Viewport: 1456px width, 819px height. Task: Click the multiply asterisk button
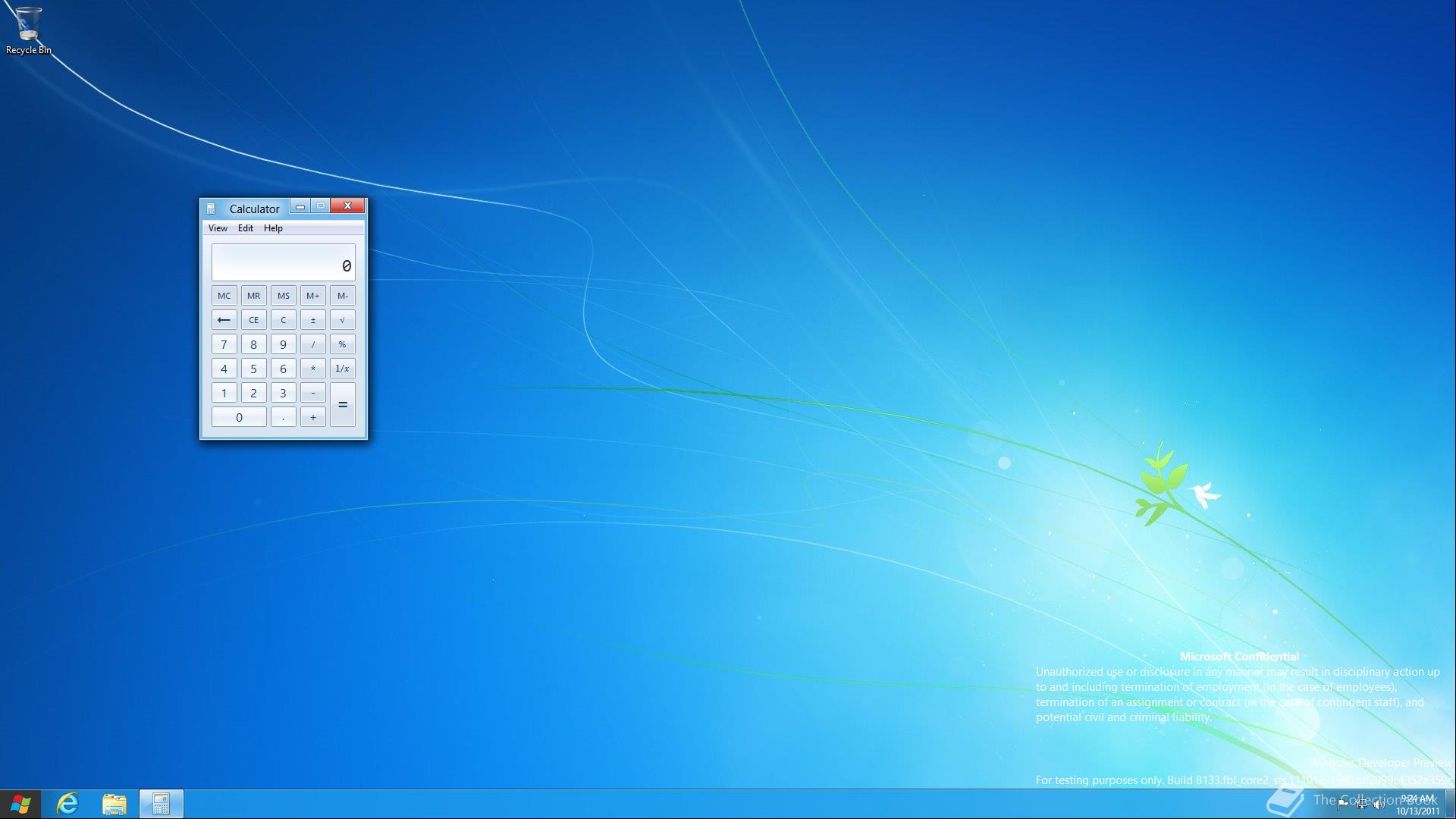pyautogui.click(x=312, y=369)
